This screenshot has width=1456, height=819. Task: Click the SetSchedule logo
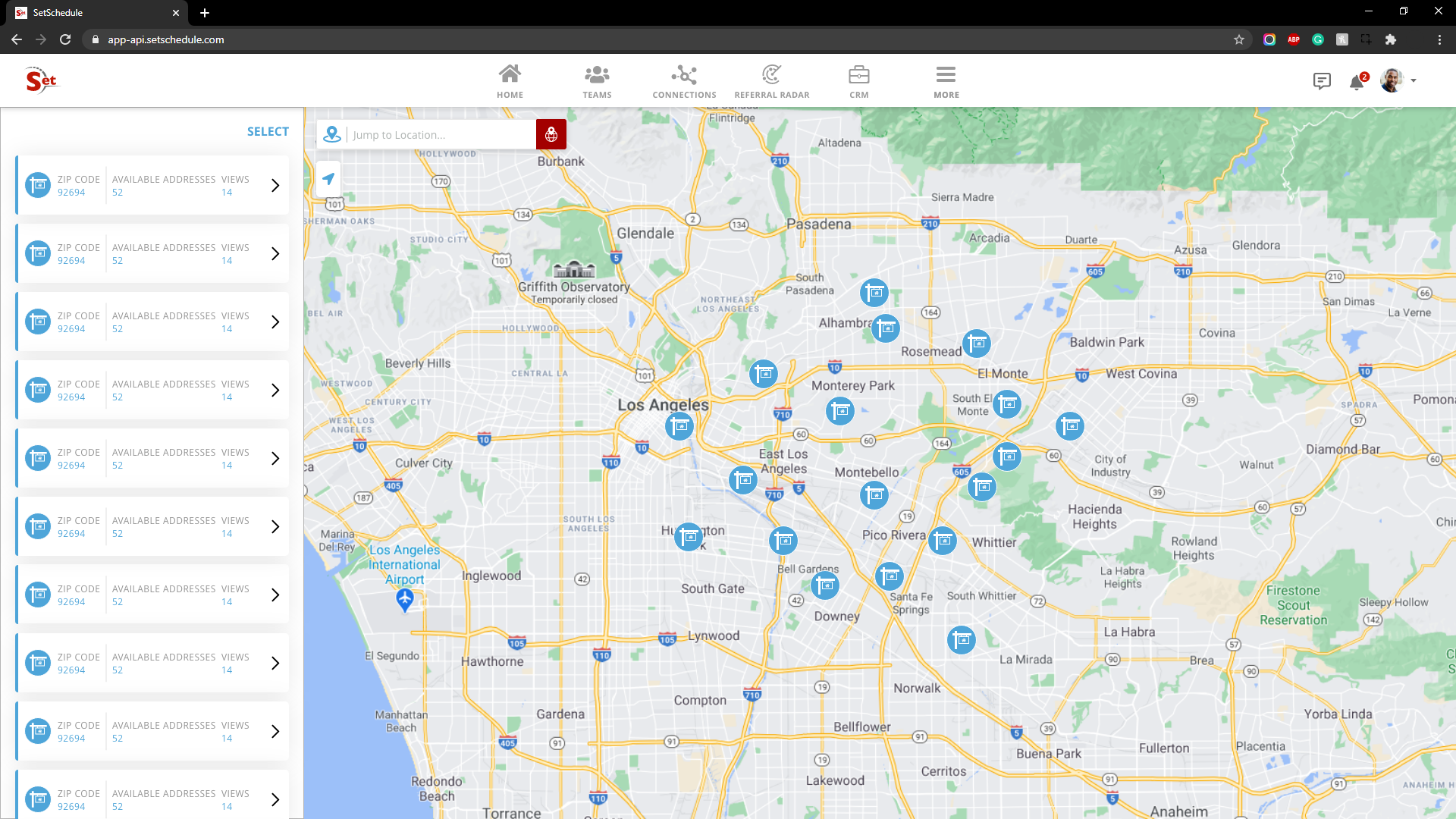point(42,80)
